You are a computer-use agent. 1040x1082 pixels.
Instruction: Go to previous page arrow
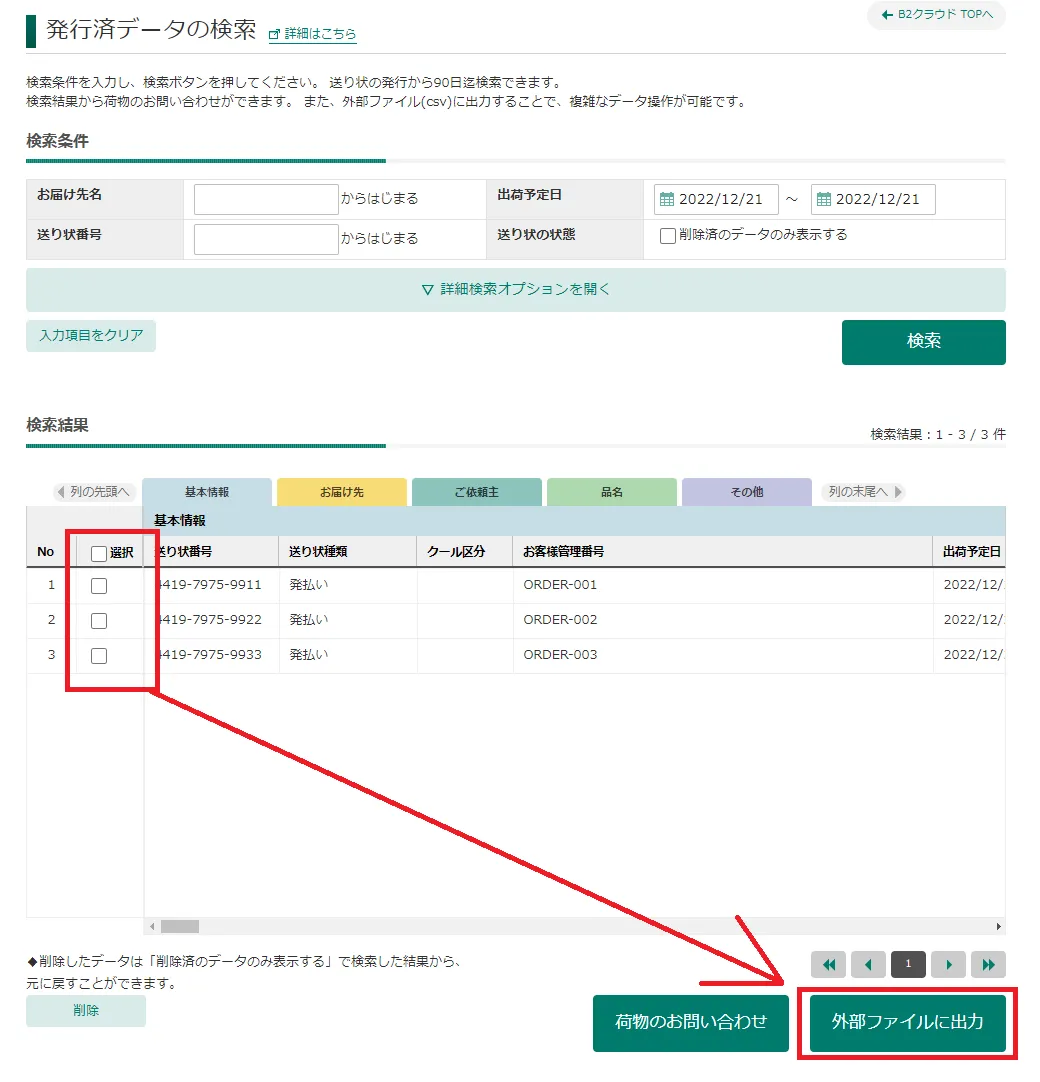click(868, 964)
